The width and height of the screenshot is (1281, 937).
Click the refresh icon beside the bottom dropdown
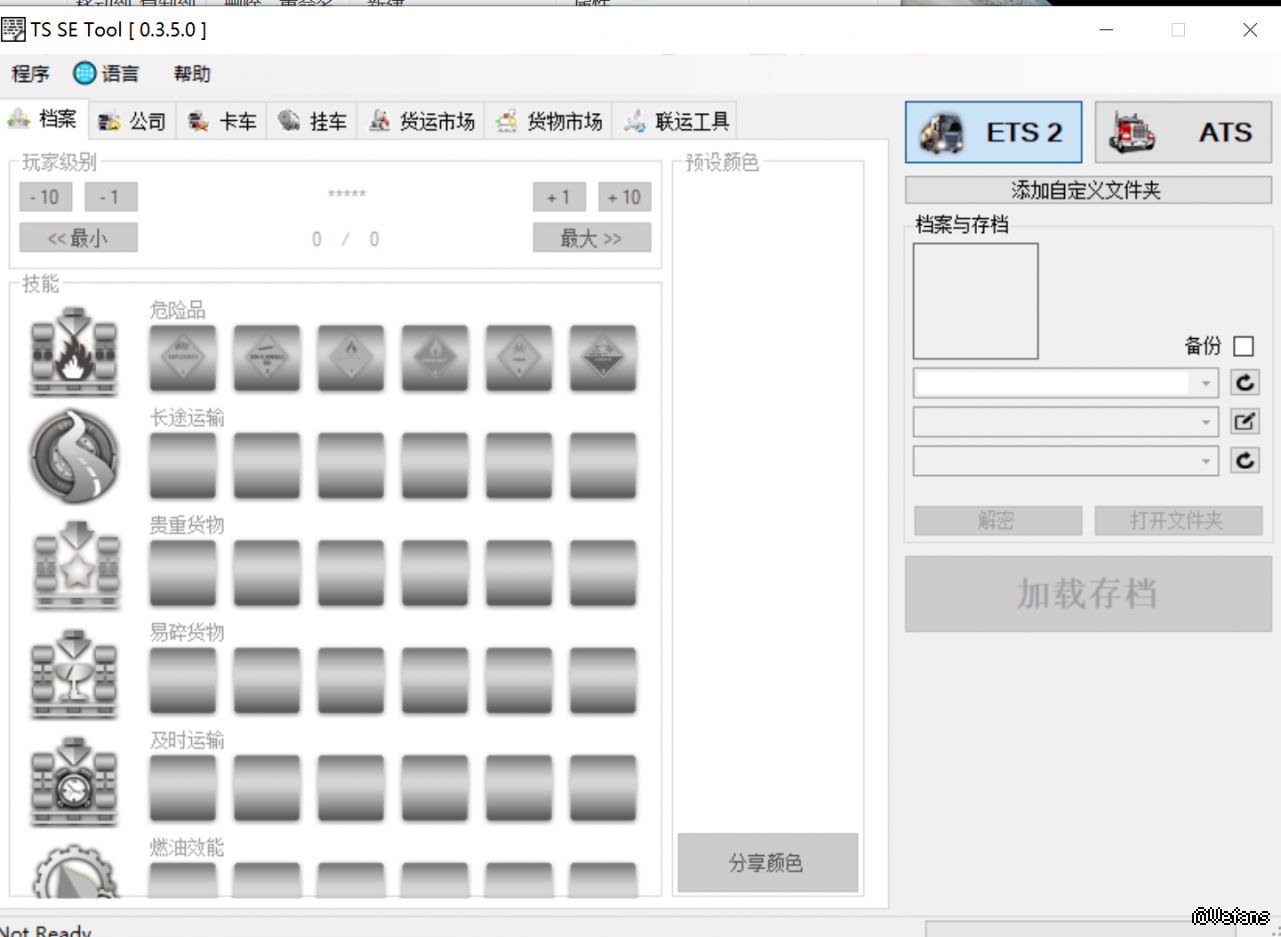coord(1244,460)
